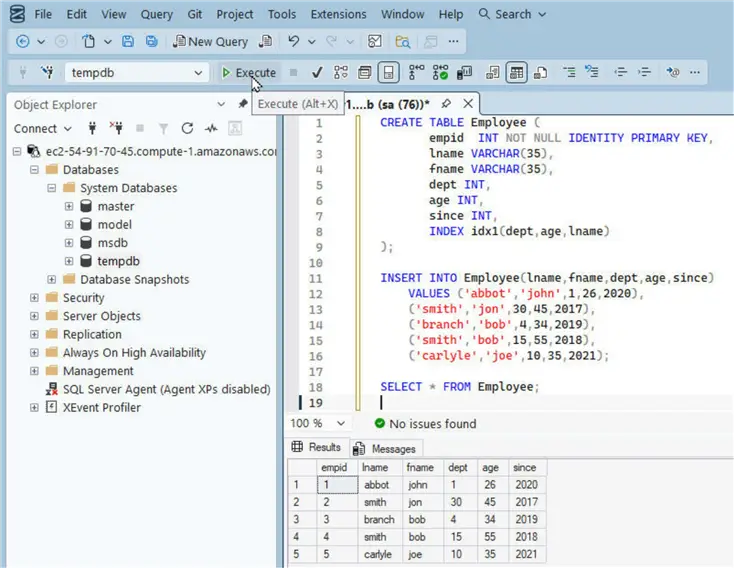This screenshot has height=568, width=734.
Task: Click the single-floppy Save icon
Action: [128, 42]
